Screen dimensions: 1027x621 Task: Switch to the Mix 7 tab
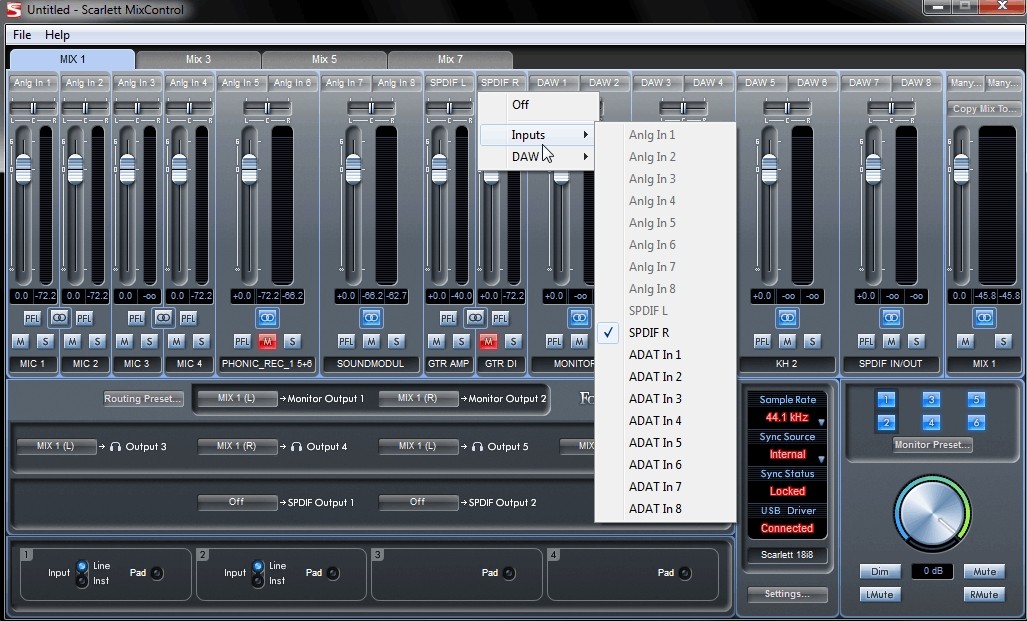coord(450,60)
